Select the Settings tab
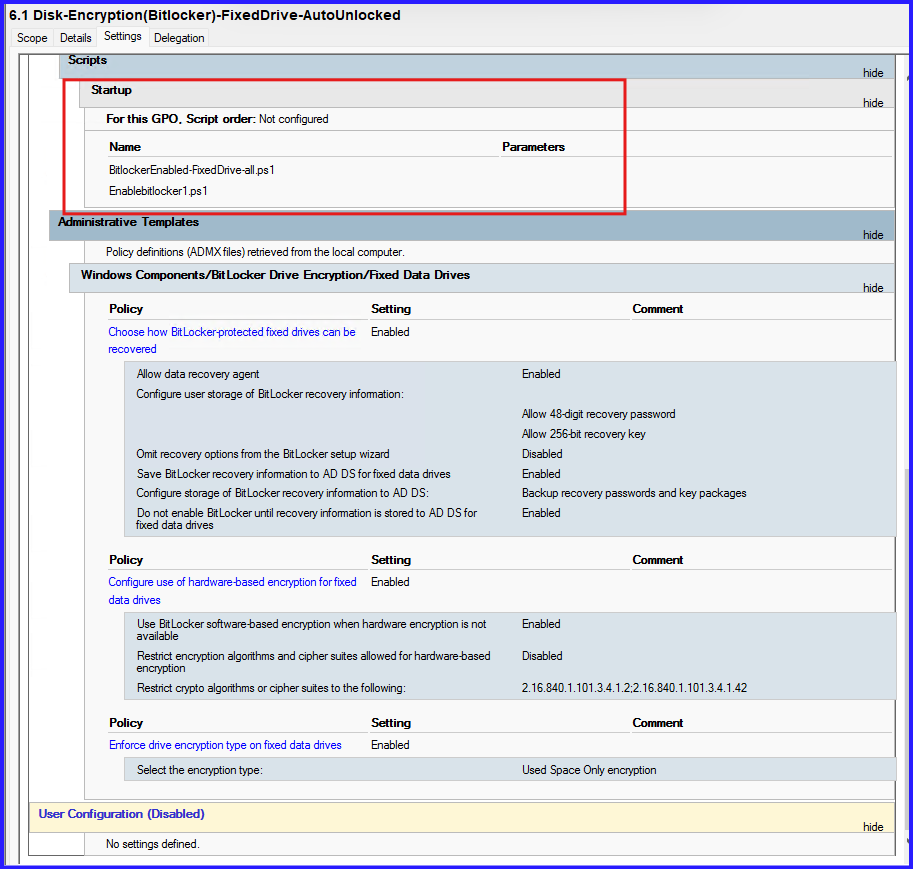Viewport: 913px width, 869px height. [122, 37]
